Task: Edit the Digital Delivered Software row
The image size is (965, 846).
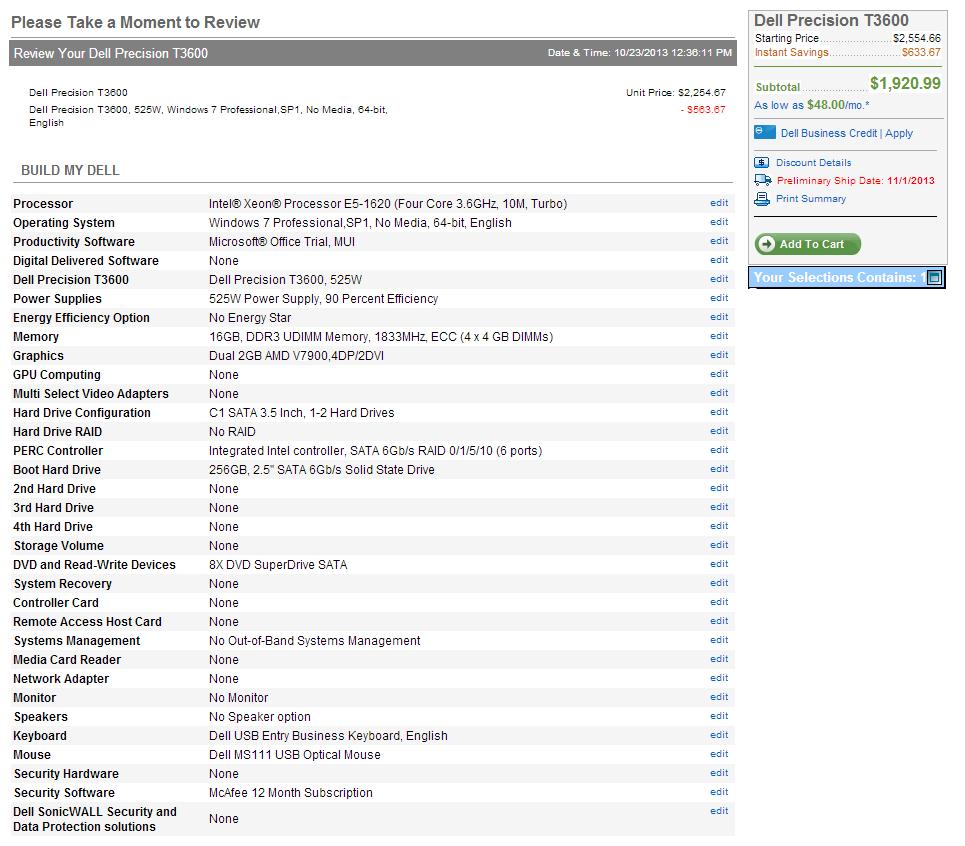Action: point(719,260)
